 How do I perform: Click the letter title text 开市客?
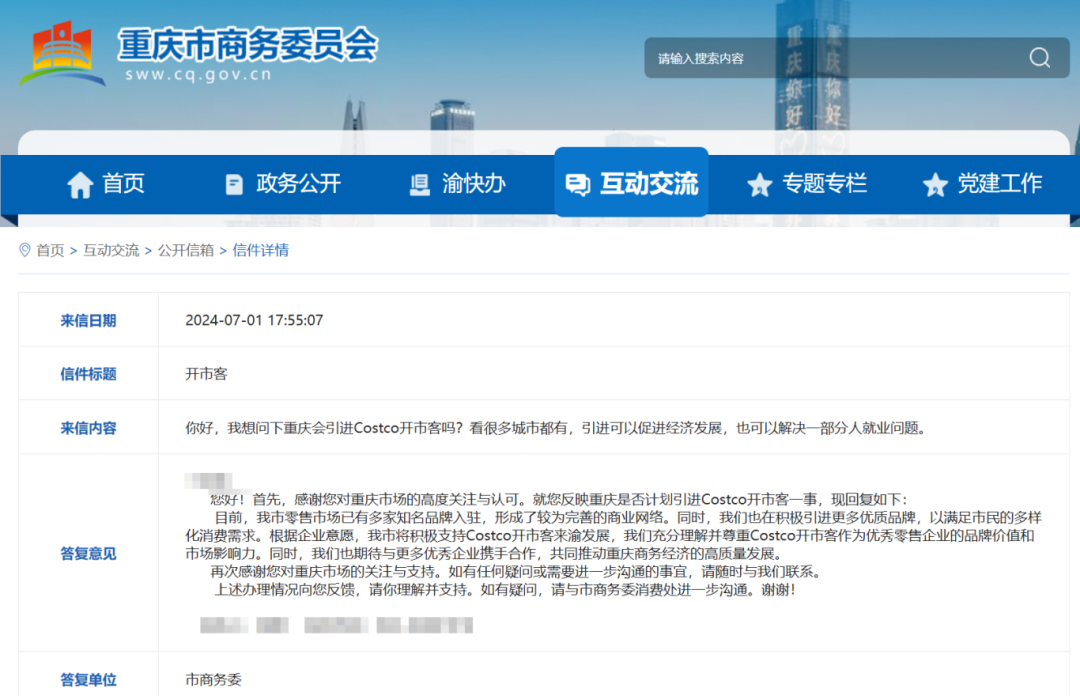tap(206, 374)
